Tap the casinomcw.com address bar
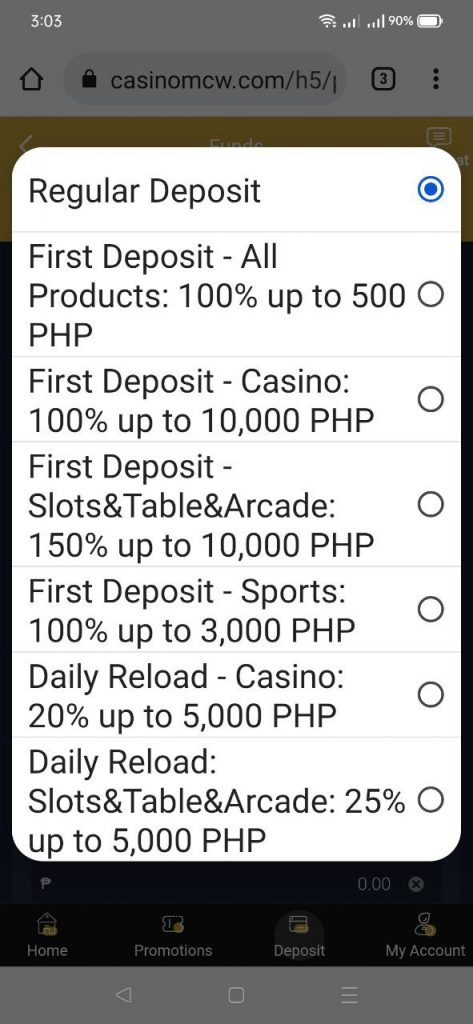Viewport: 473px width, 1024px height. (x=204, y=80)
